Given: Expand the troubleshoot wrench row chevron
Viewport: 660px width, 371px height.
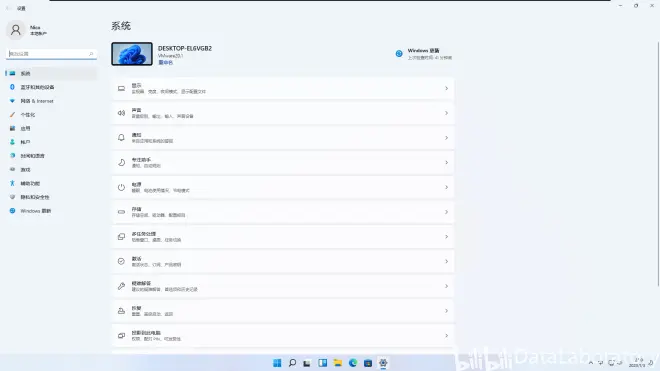Looking at the screenshot, I should click(x=446, y=286).
